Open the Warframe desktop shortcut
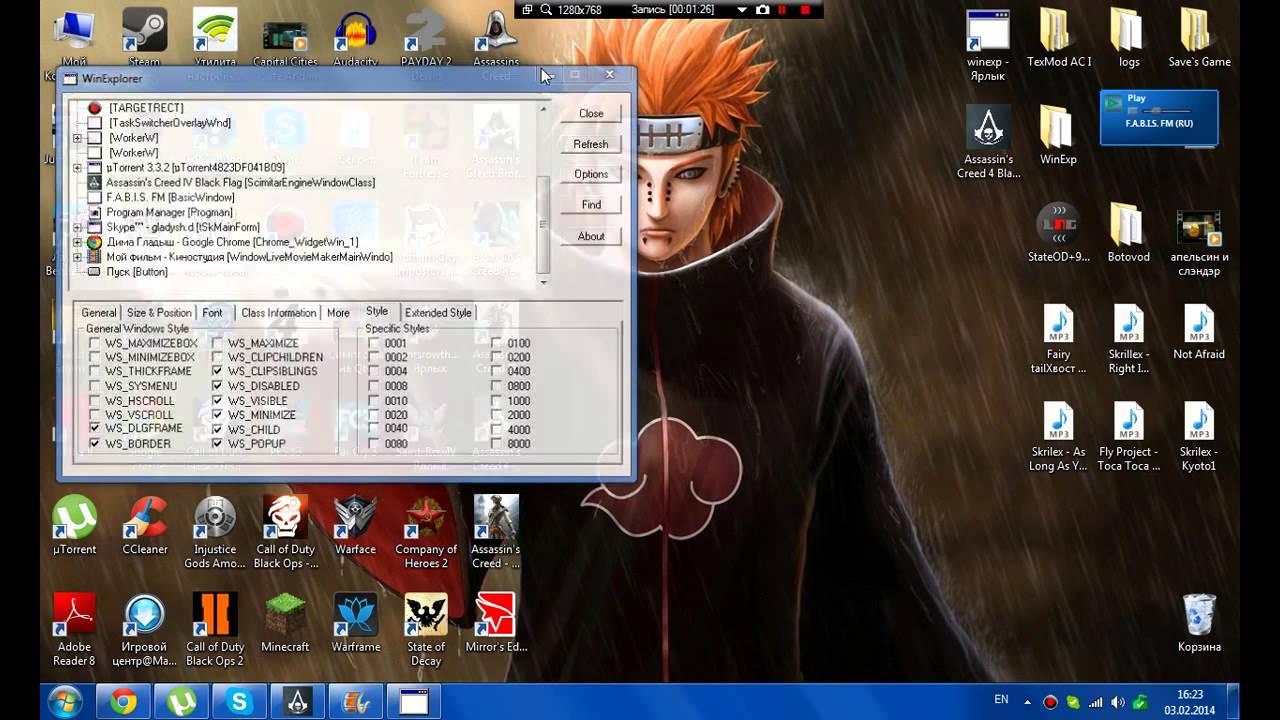The width and height of the screenshot is (1280, 720). pos(355,622)
